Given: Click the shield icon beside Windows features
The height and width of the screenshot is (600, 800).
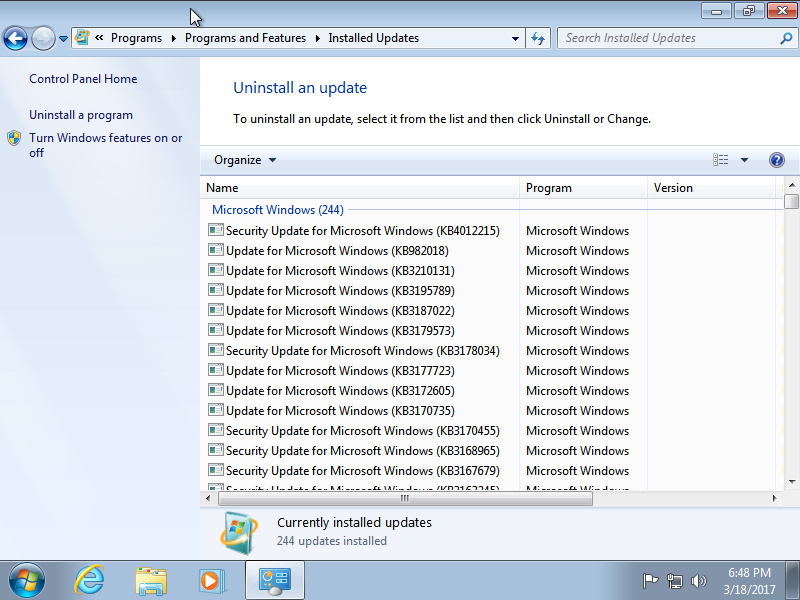Looking at the screenshot, I should coord(14,138).
